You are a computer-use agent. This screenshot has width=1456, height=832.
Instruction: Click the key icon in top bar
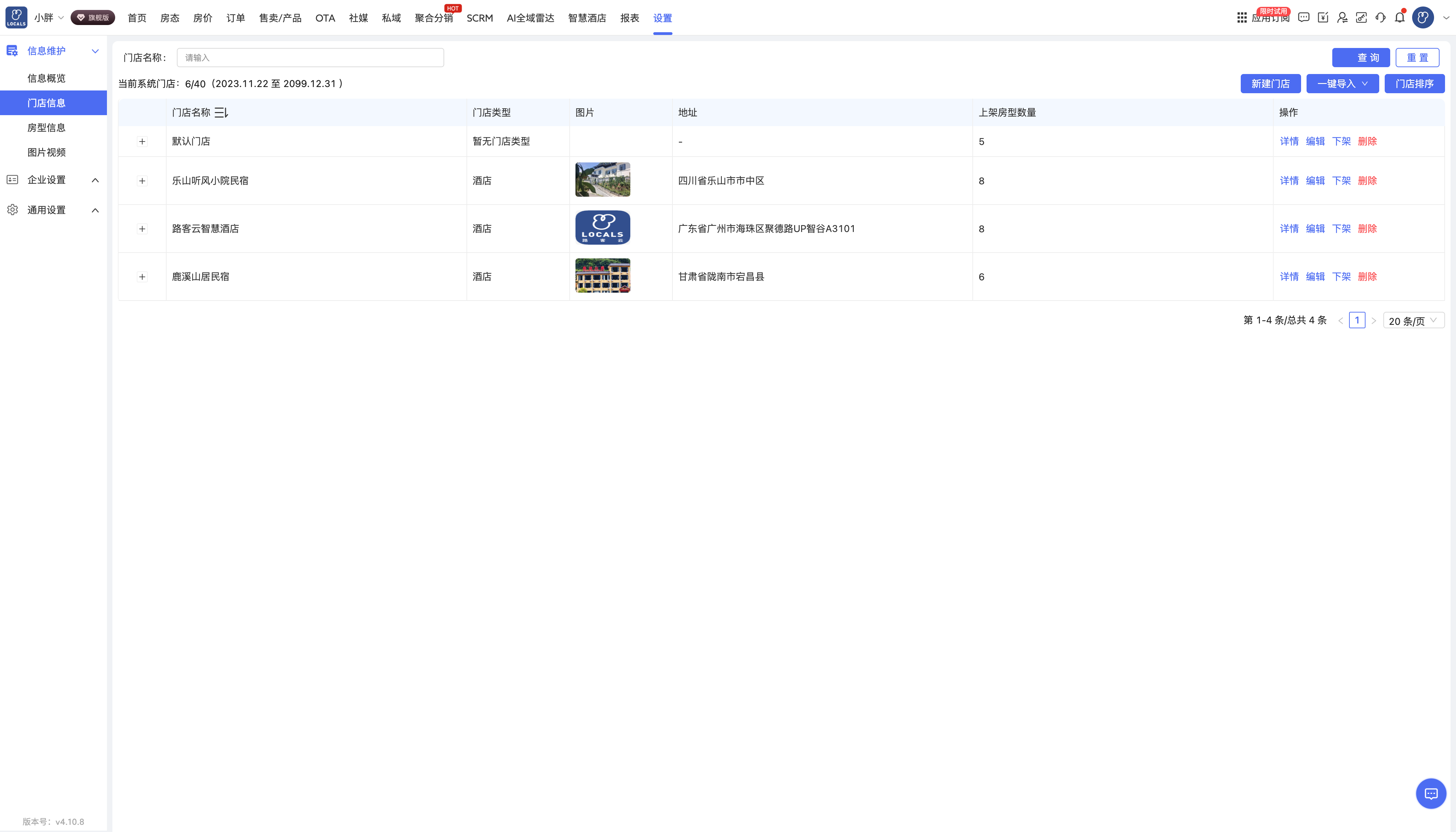click(1361, 18)
